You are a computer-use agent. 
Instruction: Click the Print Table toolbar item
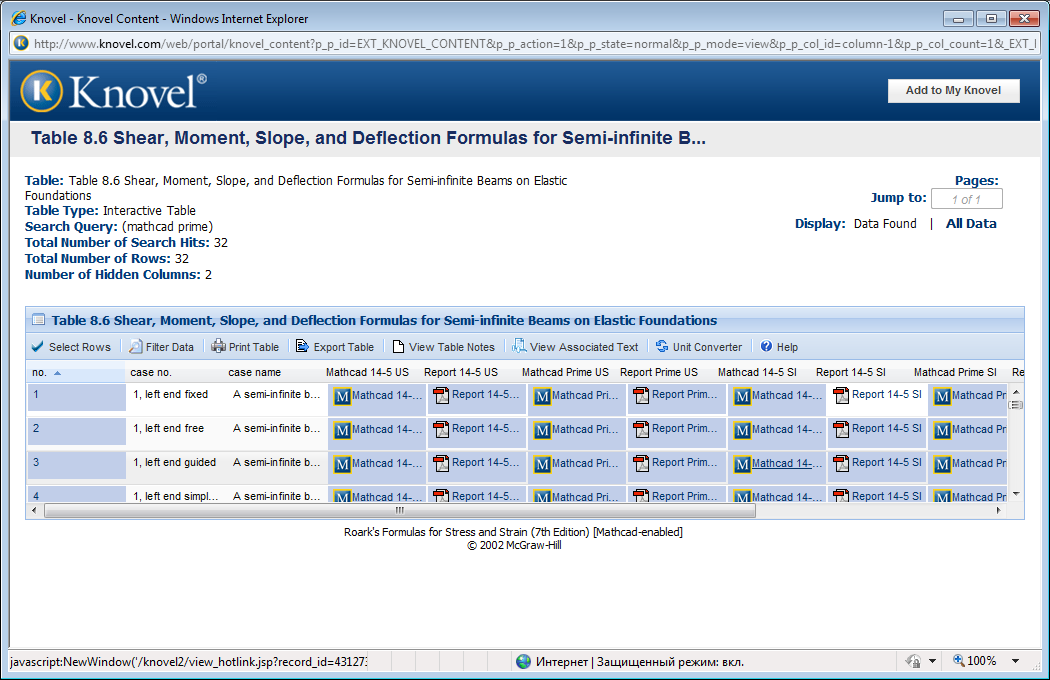(245, 346)
